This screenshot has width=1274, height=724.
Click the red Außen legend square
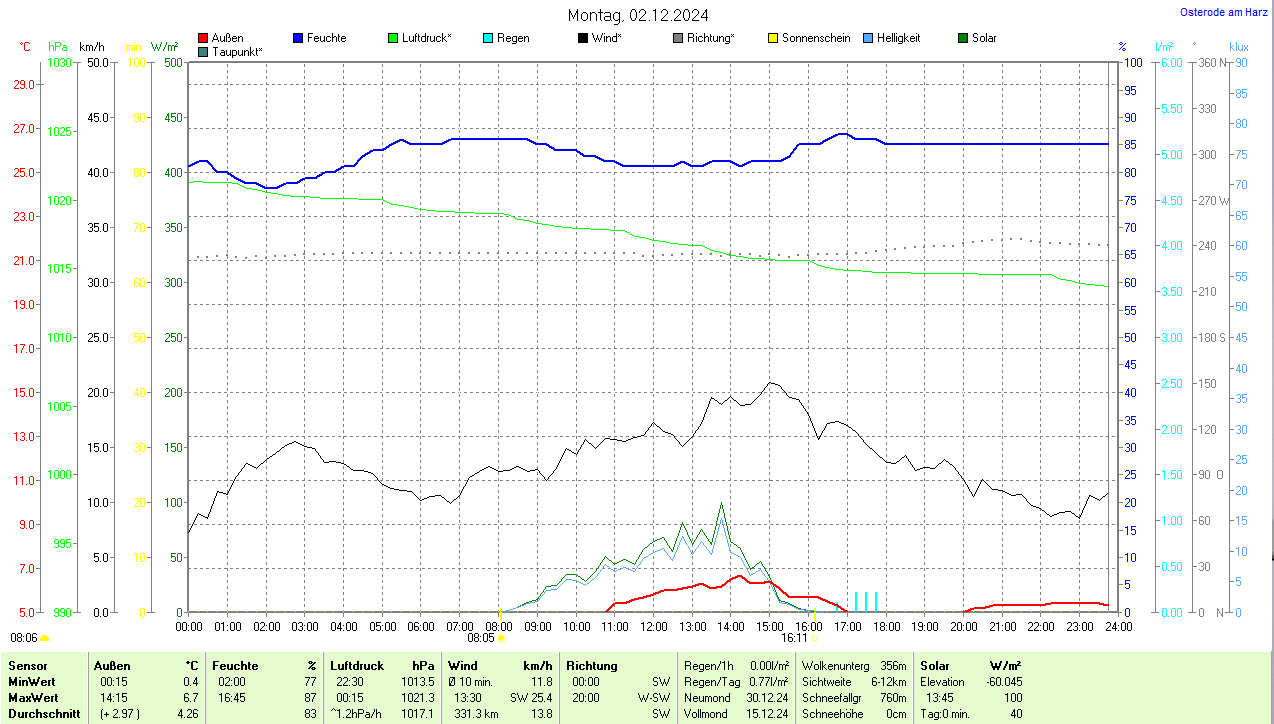[203, 38]
